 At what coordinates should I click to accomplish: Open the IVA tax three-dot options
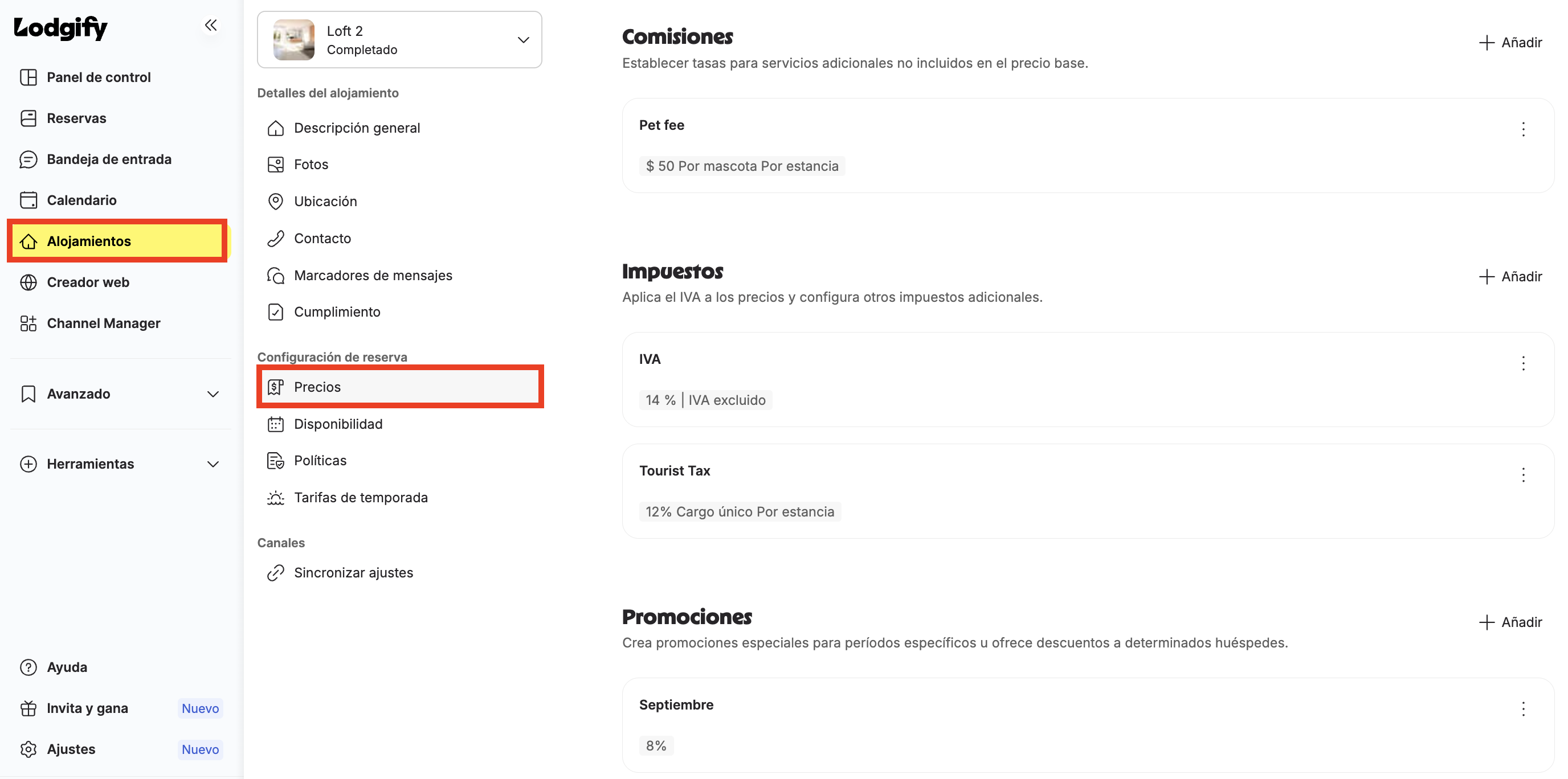pos(1523,363)
